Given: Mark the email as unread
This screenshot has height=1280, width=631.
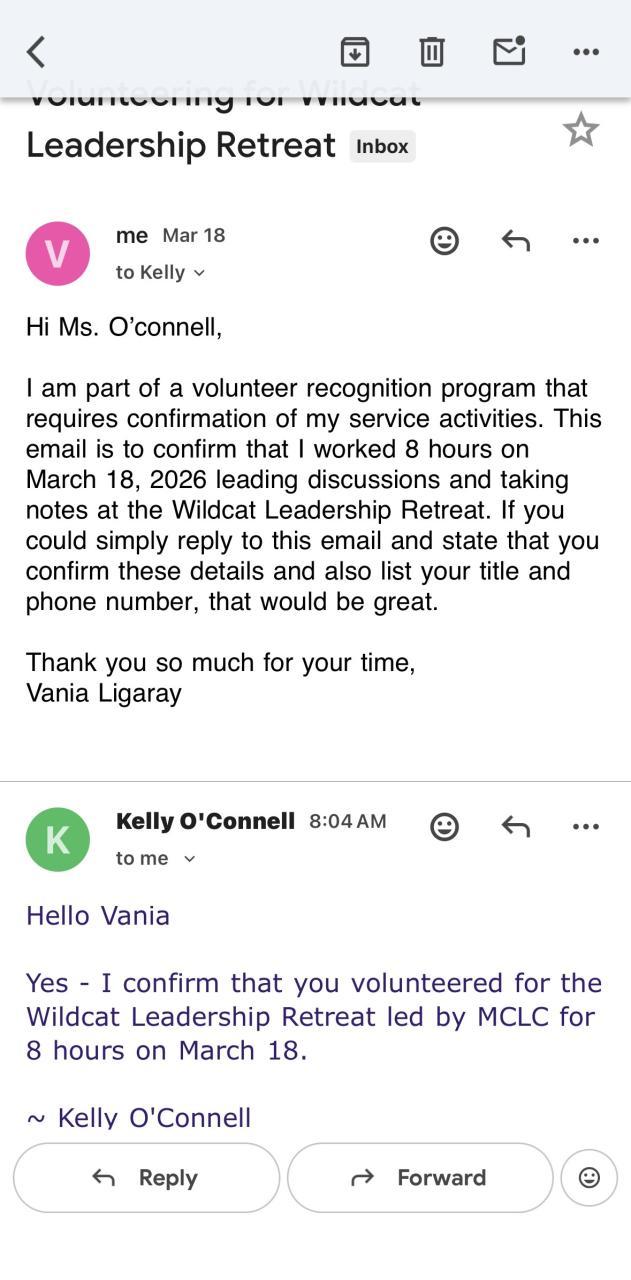Looking at the screenshot, I should pos(509,51).
